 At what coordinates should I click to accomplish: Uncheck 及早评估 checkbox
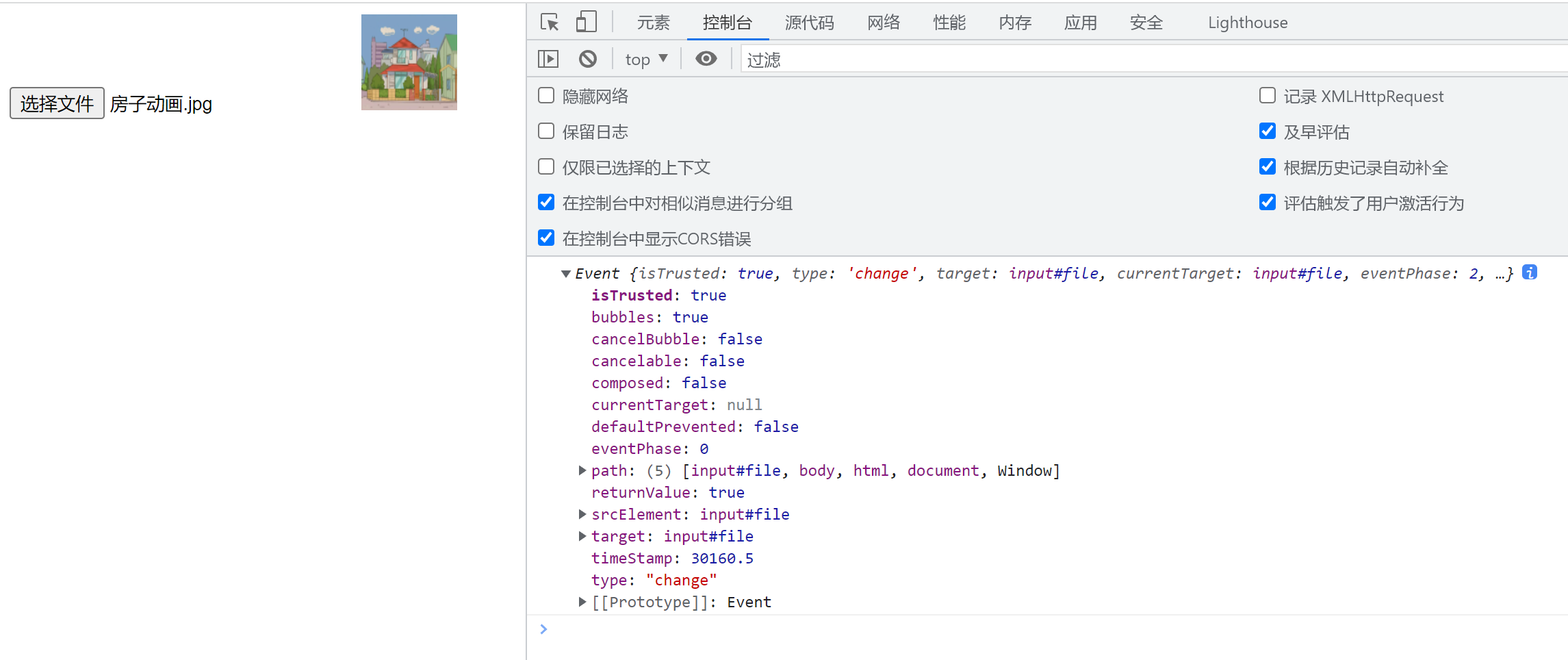coord(1268,131)
